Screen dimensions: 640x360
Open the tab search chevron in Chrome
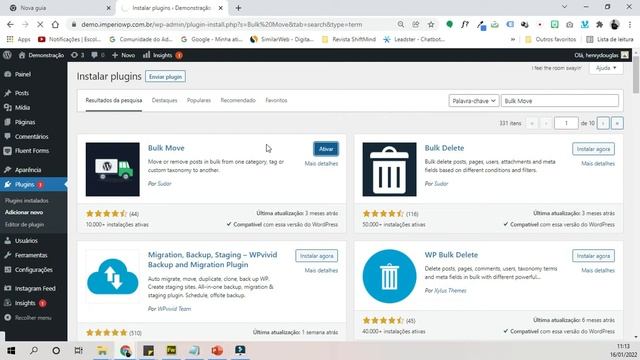point(564,7)
